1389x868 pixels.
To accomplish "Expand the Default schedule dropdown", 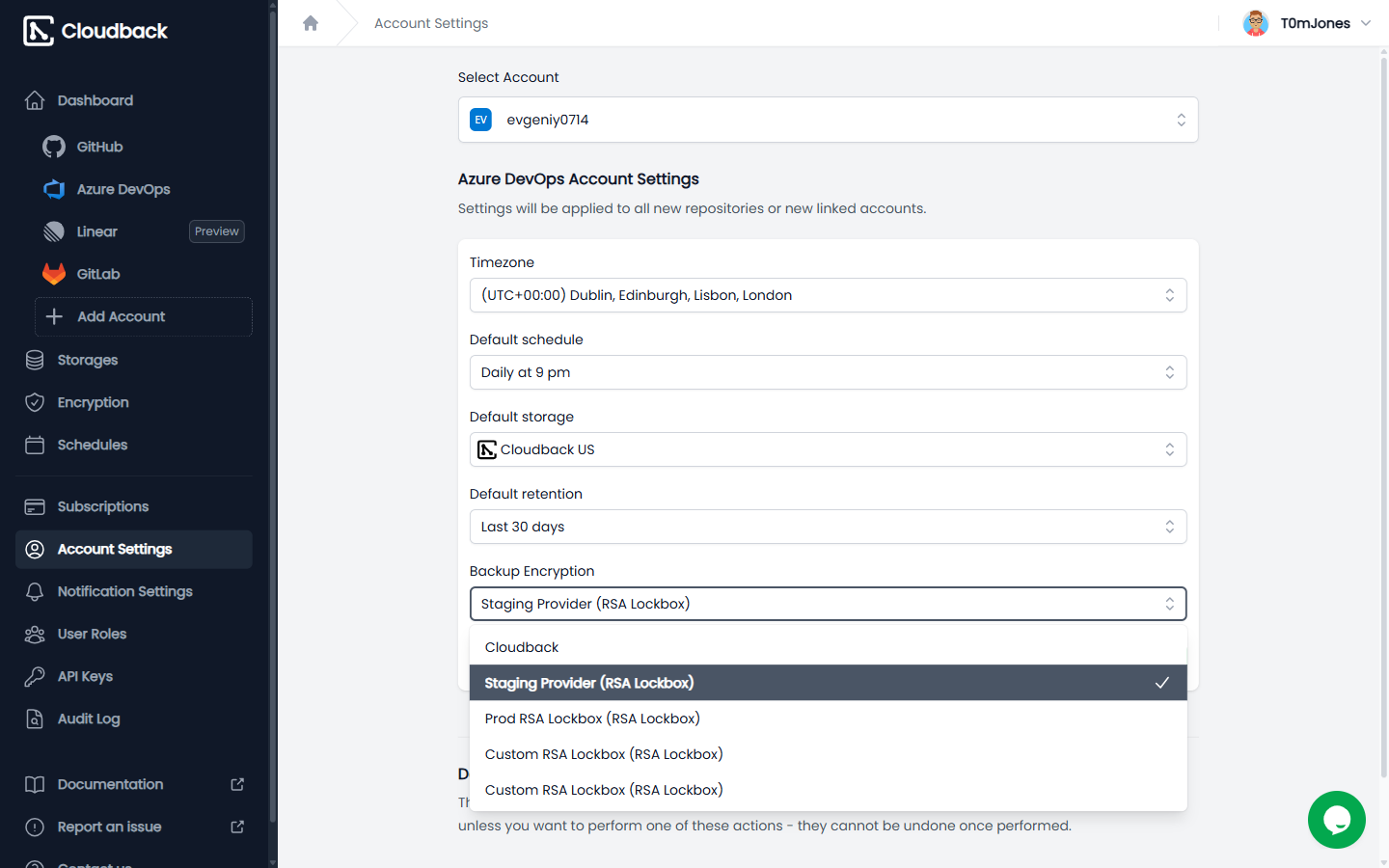I will point(828,372).
